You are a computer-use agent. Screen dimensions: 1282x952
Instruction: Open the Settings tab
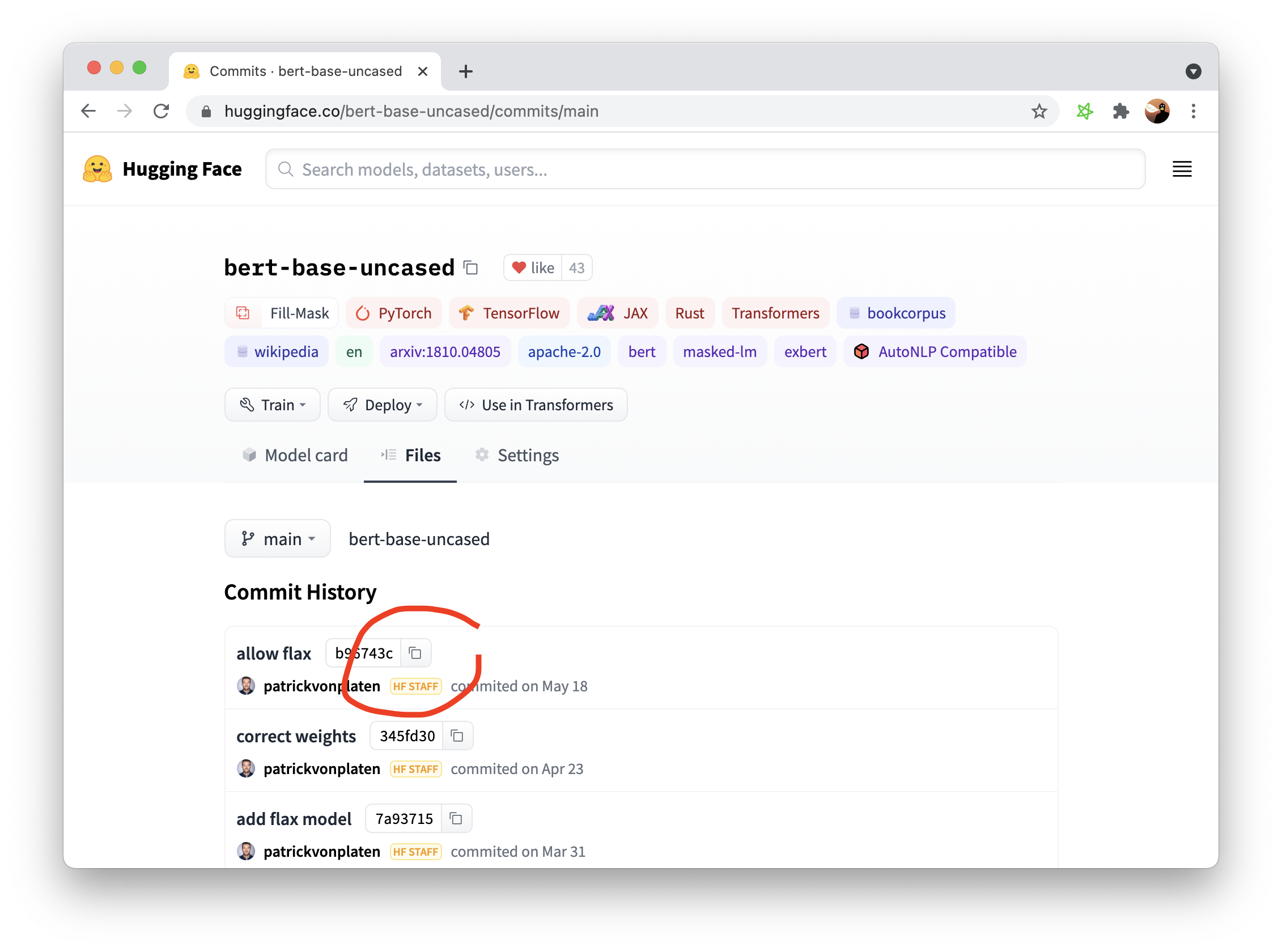coord(517,455)
